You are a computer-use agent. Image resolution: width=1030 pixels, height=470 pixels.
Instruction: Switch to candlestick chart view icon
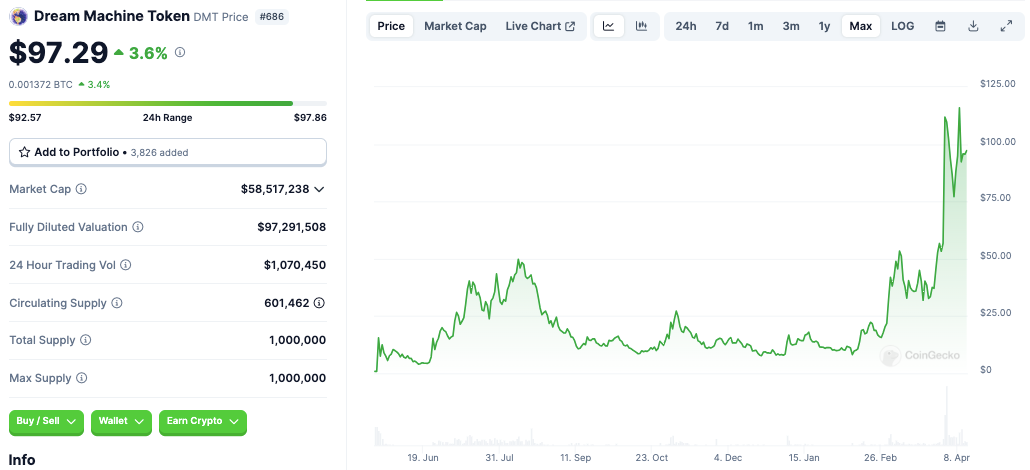coord(642,26)
